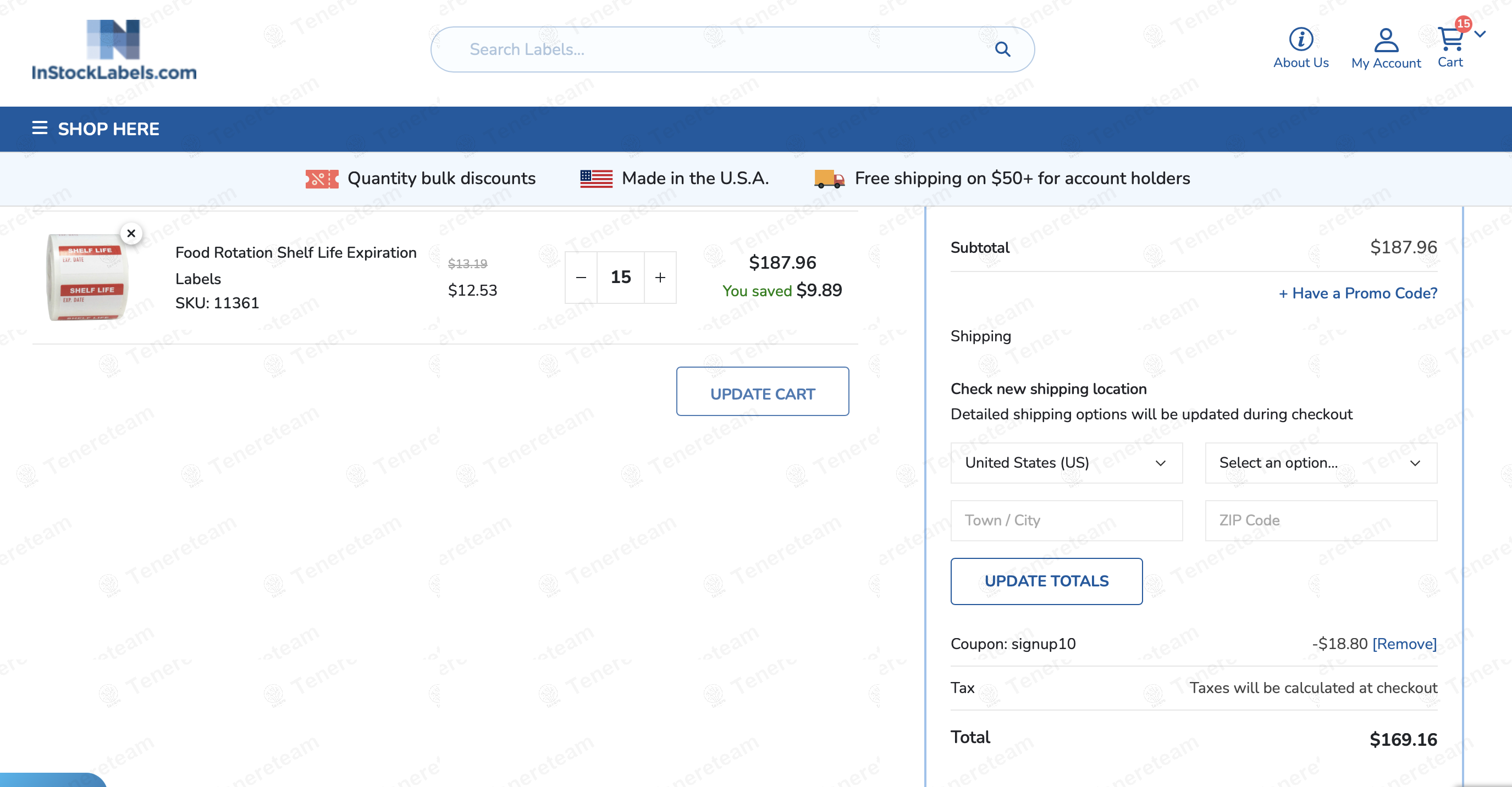Open Food Rotation Shelf Life Expiration Labels link
This screenshot has height=787, width=1512.
[x=296, y=265]
